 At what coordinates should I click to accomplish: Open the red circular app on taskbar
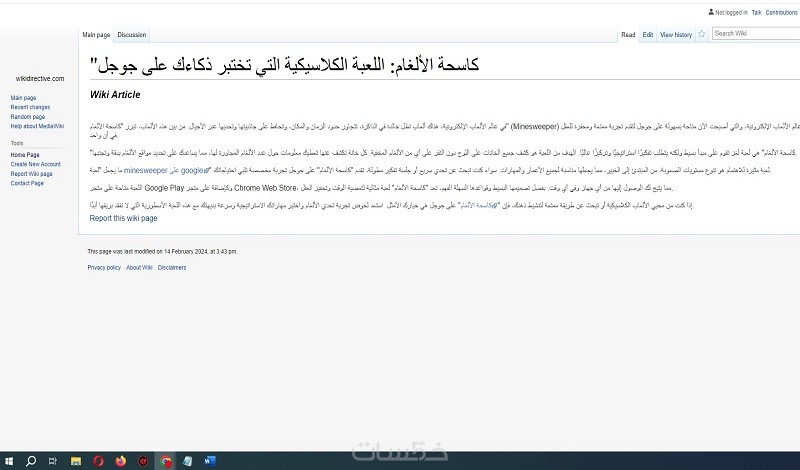(143, 461)
